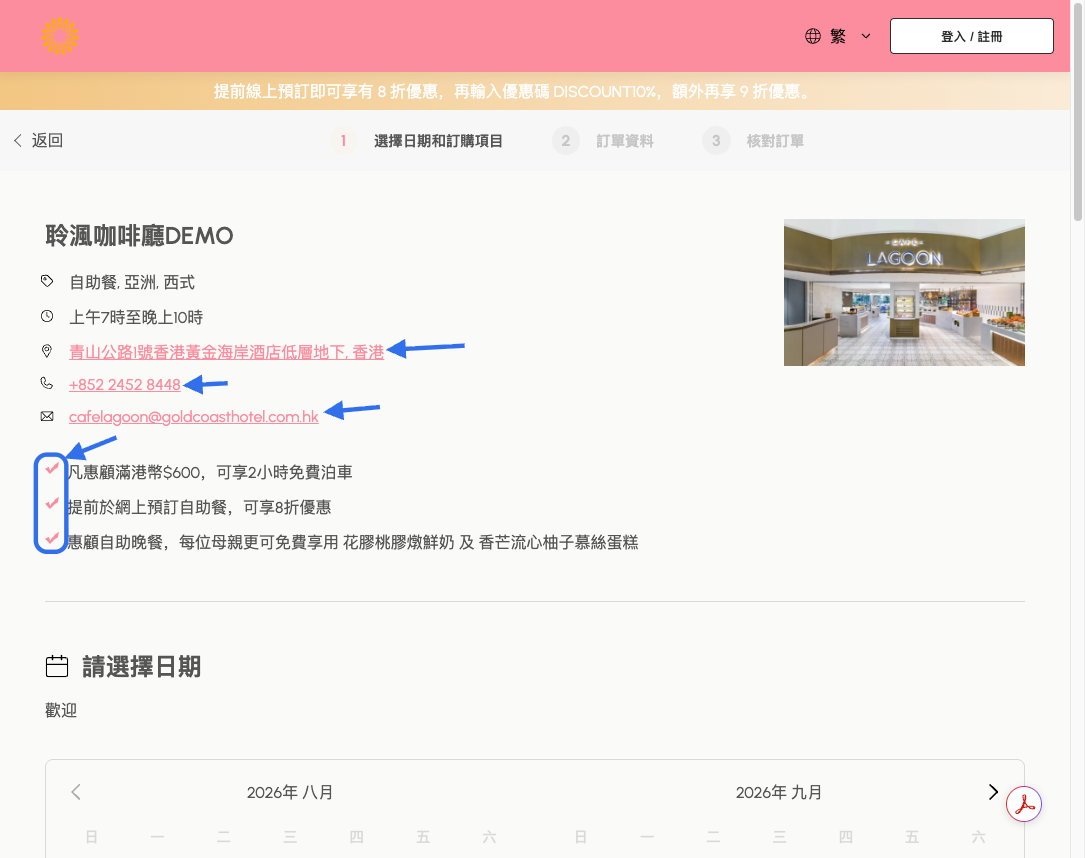Click the 歡迎 welcome text

coord(61,711)
